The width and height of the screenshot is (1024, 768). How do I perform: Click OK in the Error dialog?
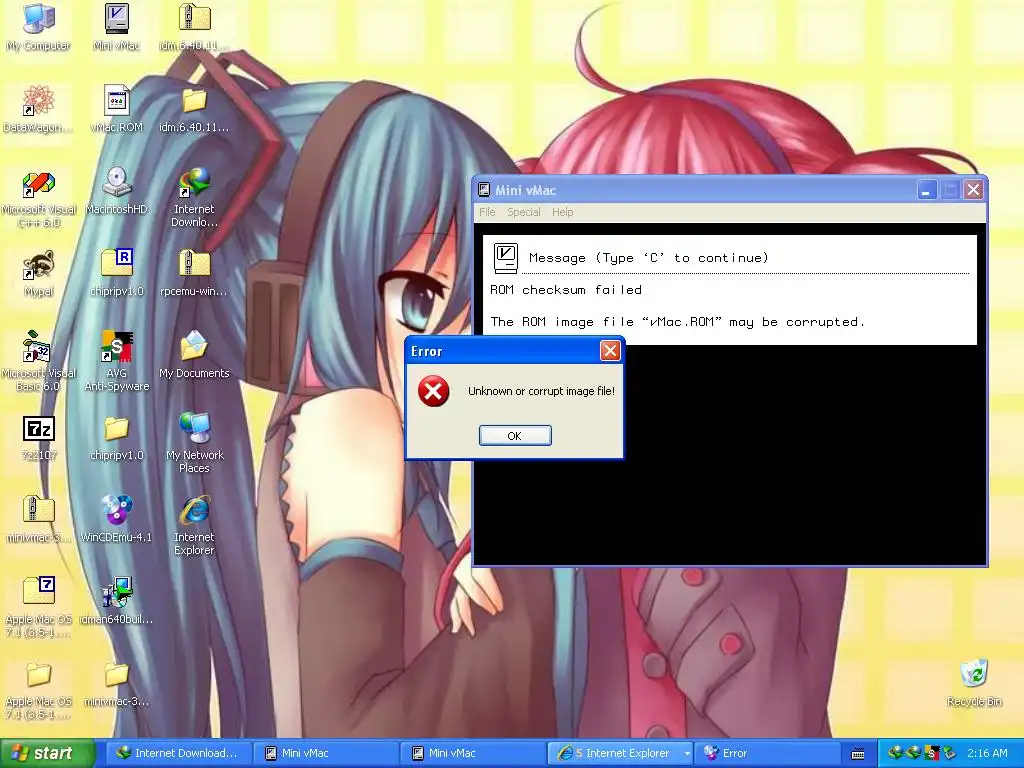click(515, 436)
